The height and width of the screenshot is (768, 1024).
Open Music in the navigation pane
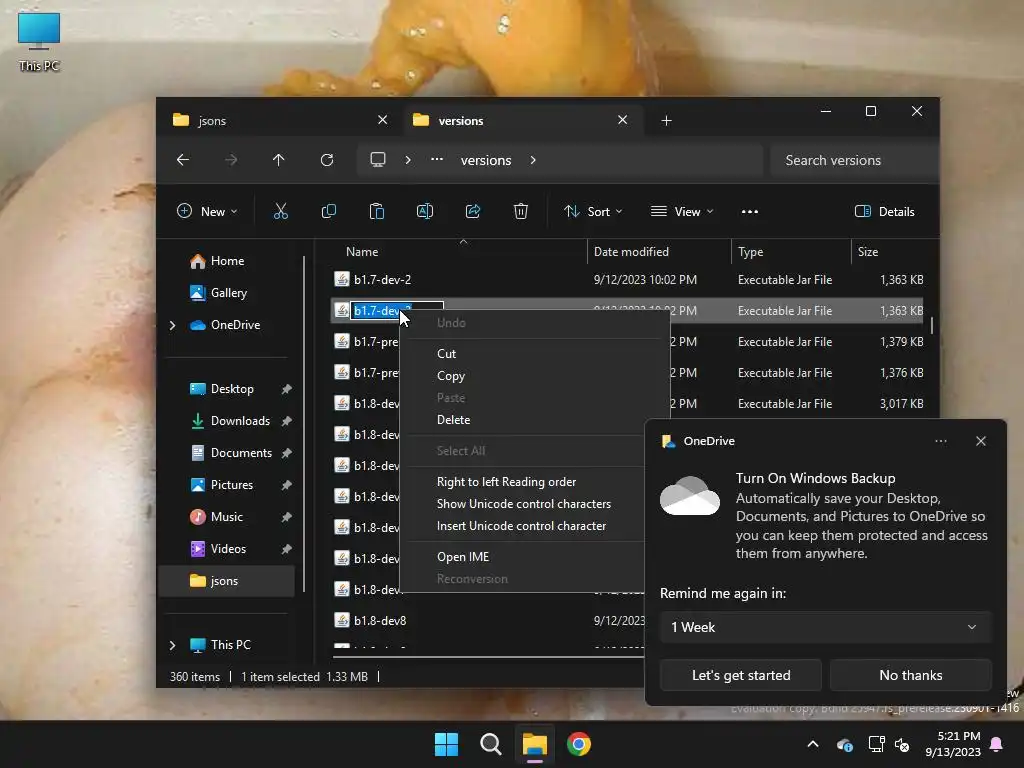tap(227, 517)
